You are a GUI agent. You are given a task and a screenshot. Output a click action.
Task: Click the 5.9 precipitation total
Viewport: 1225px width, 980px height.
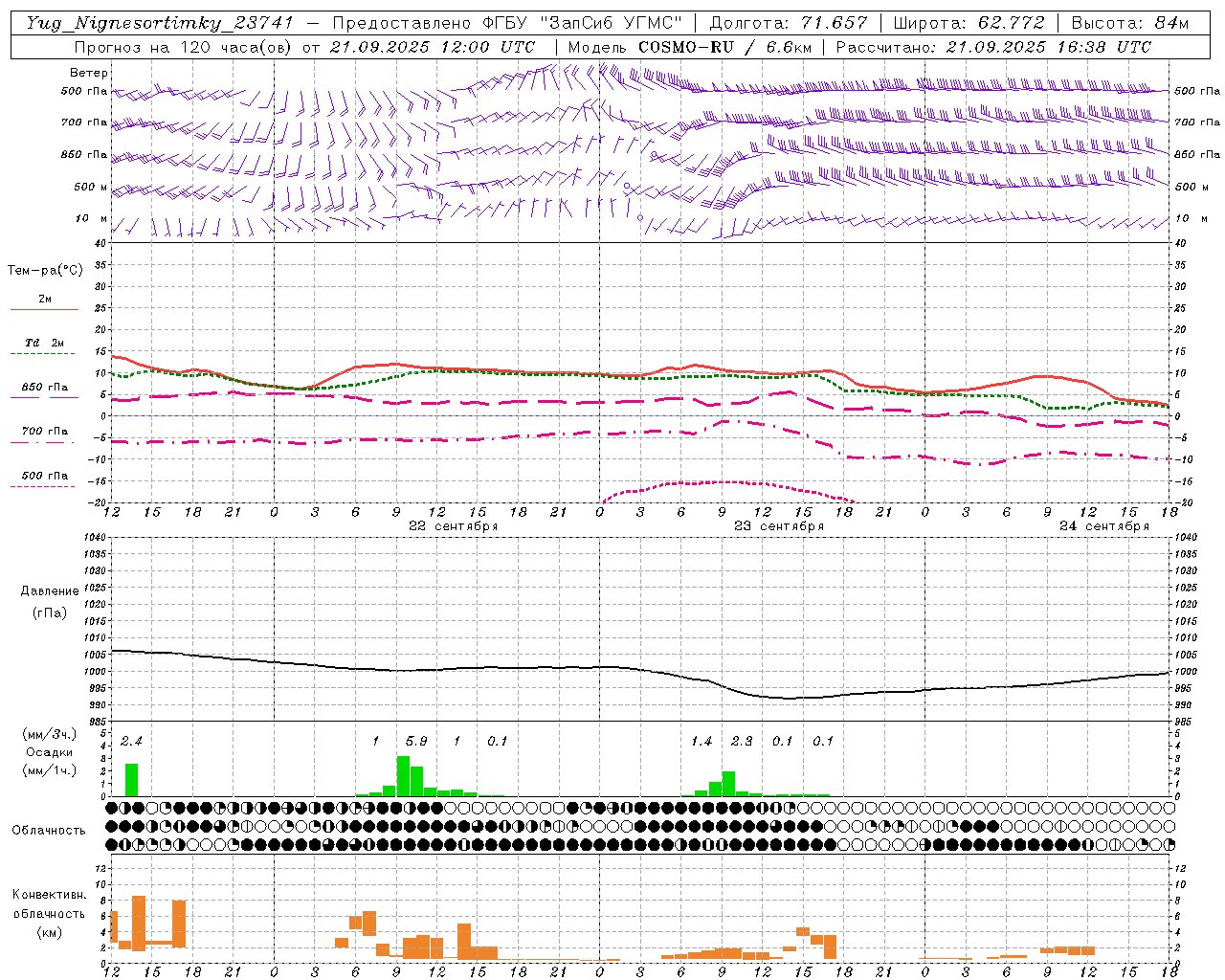point(416,742)
